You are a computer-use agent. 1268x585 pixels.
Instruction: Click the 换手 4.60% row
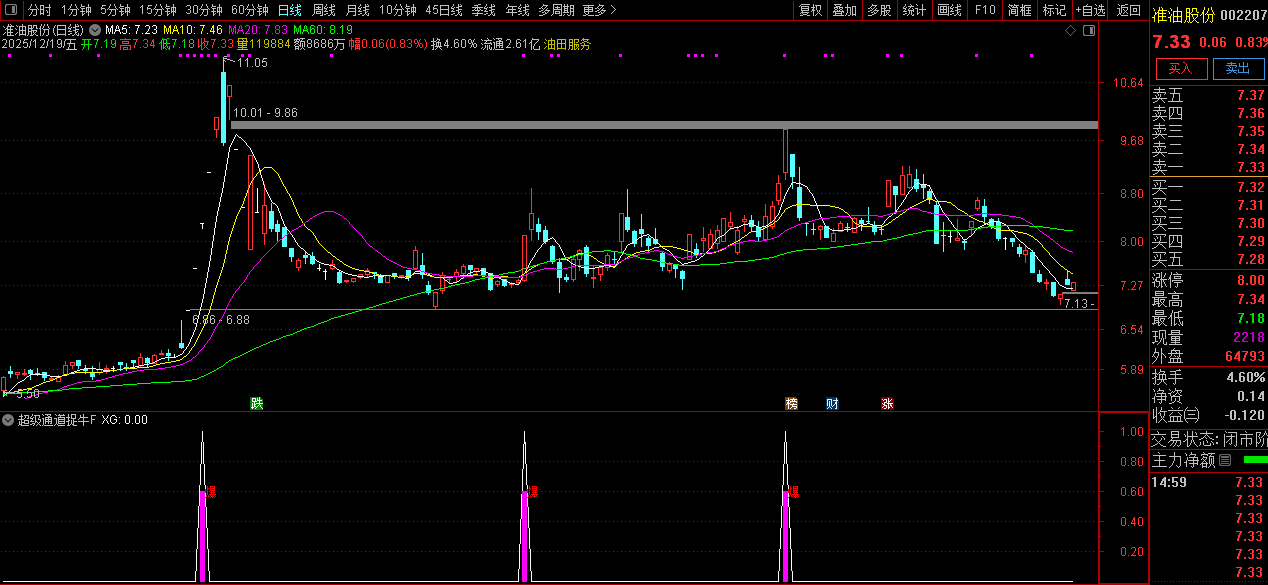(x=1208, y=377)
